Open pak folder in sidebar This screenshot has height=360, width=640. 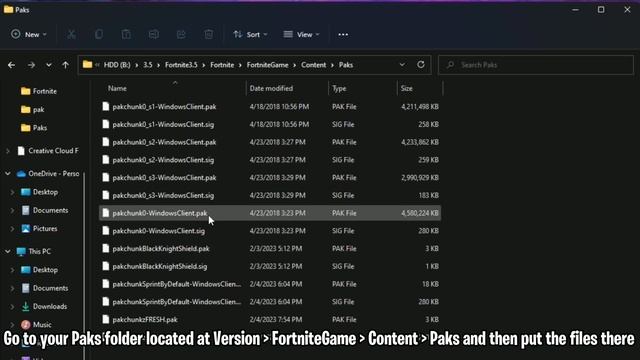click(33, 109)
